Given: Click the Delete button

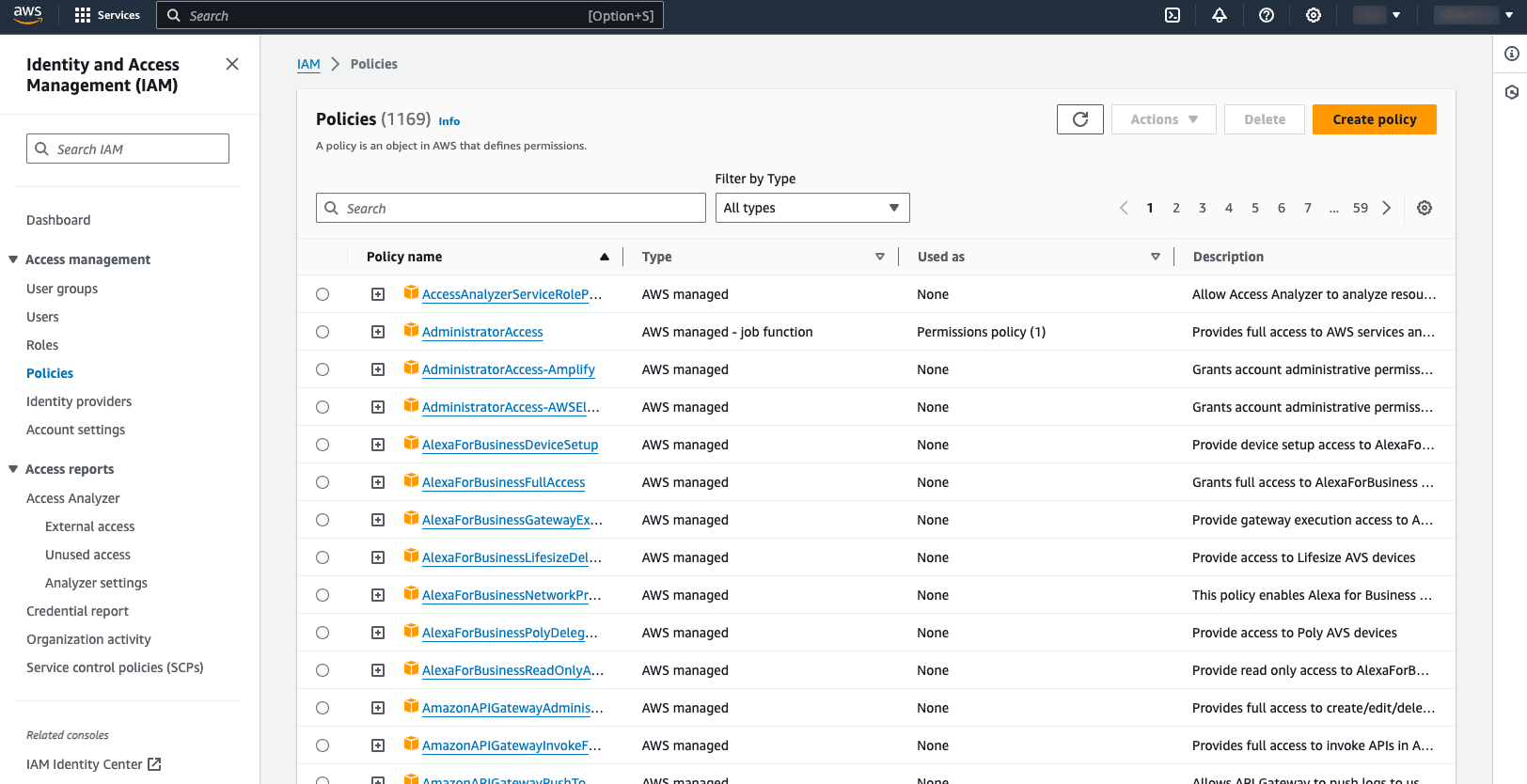Looking at the screenshot, I should [1265, 119].
